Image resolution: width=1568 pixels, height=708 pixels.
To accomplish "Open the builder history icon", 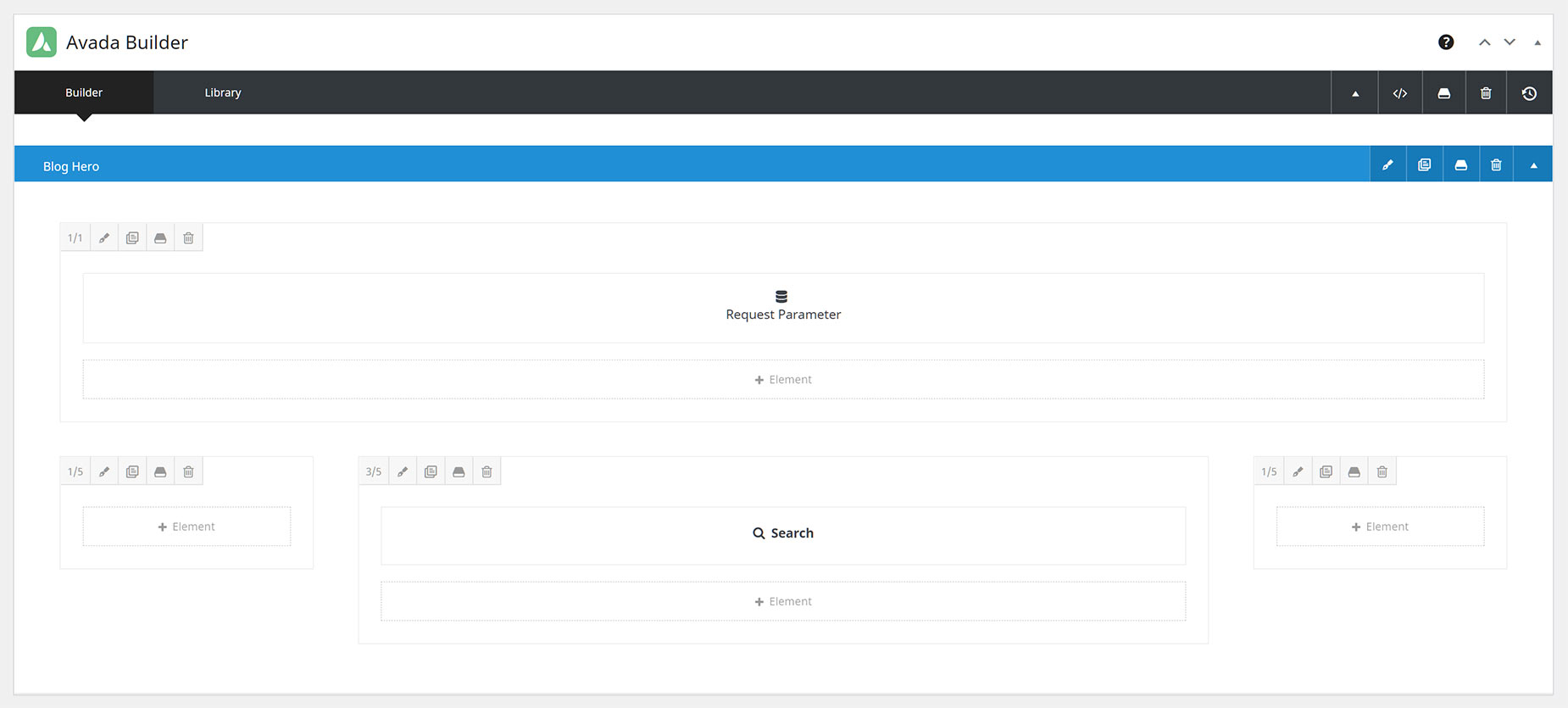I will [x=1529, y=93].
